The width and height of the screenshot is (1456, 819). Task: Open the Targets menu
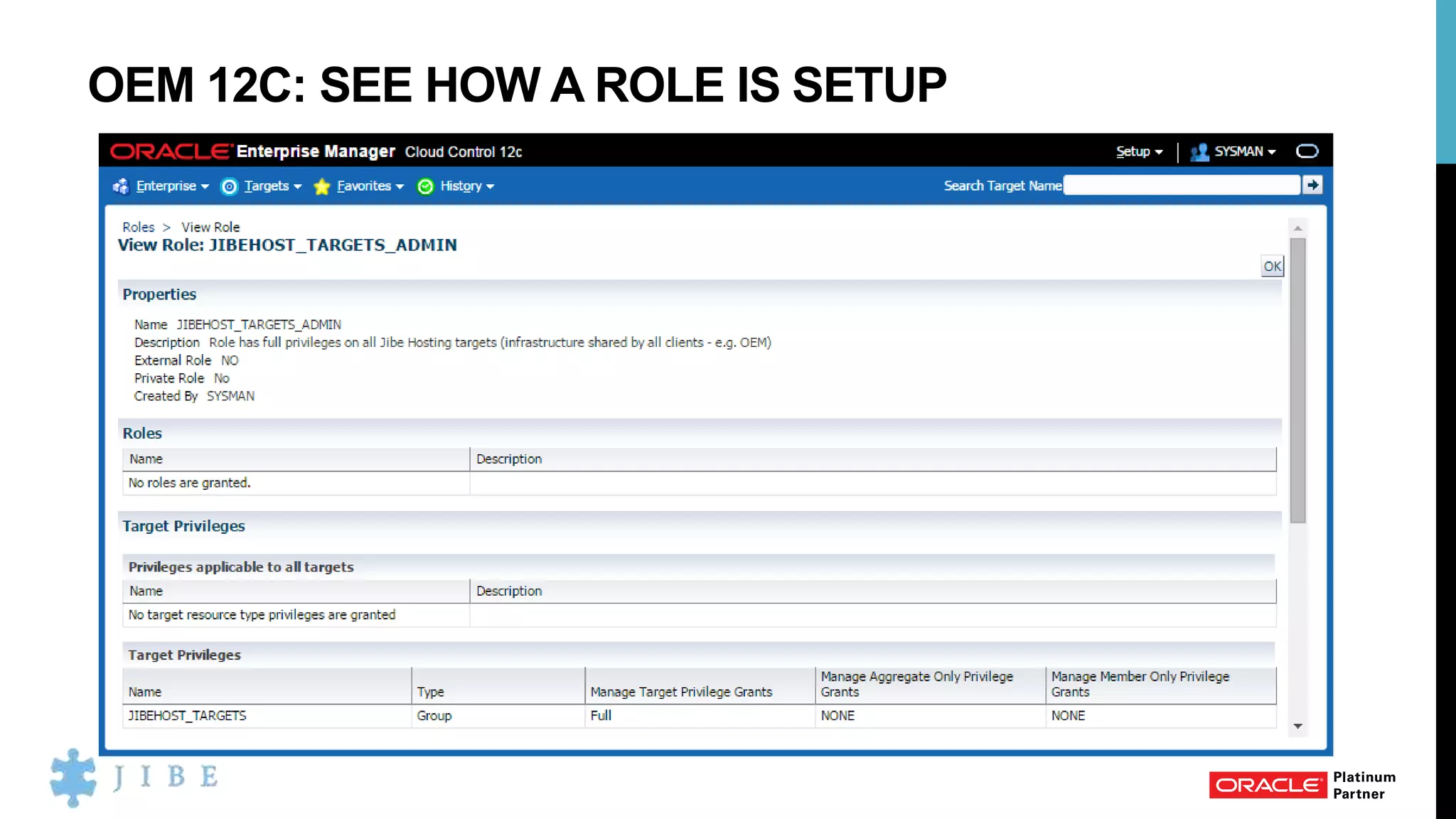point(272,186)
